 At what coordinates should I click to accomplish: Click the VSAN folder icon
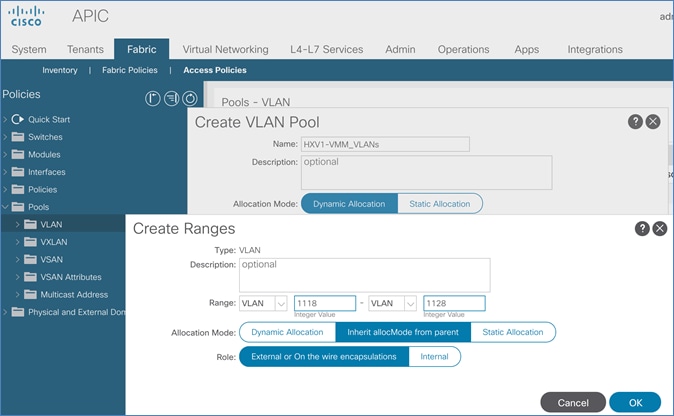(30, 259)
